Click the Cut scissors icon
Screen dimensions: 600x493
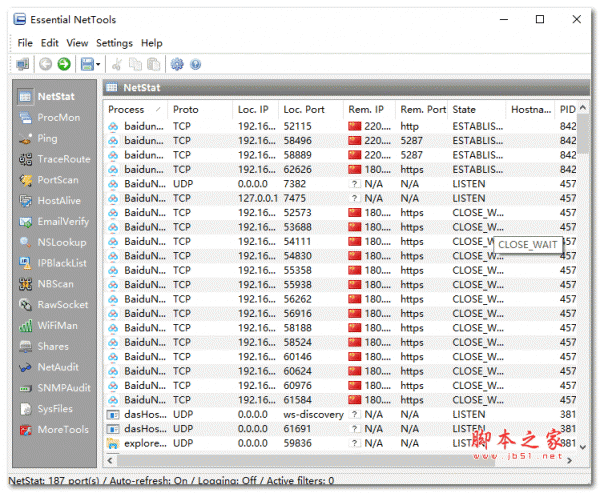pos(117,64)
